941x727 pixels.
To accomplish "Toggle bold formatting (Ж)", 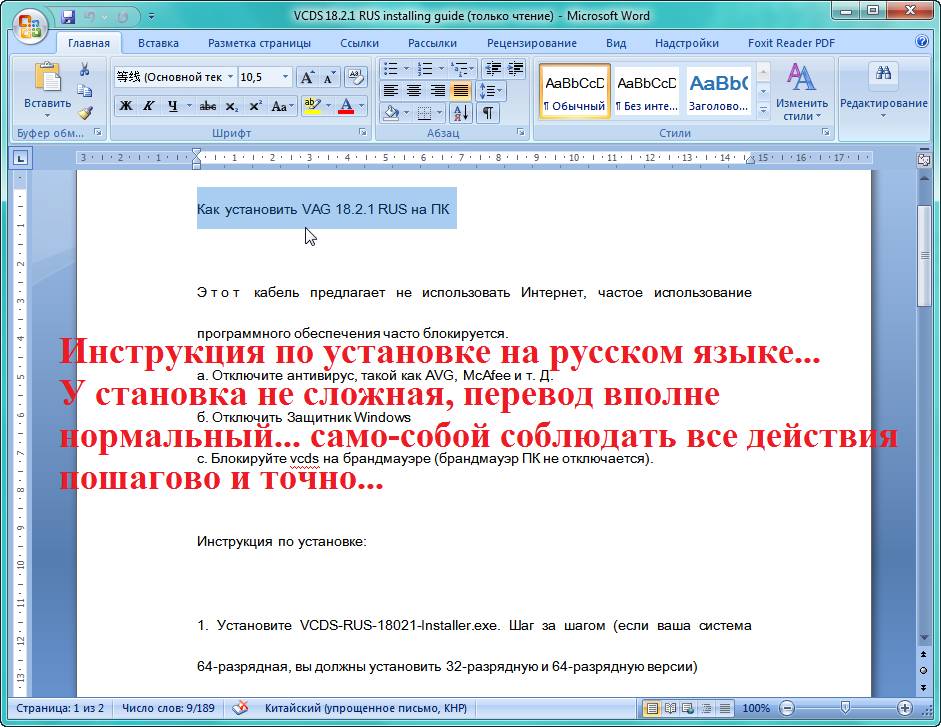I will (126, 106).
